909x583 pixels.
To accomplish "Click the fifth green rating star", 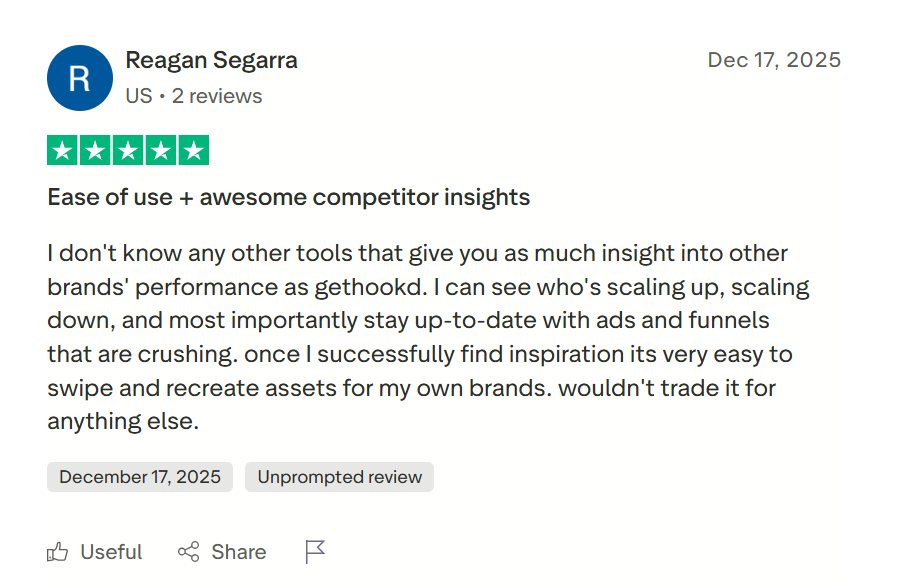I will (193, 151).
